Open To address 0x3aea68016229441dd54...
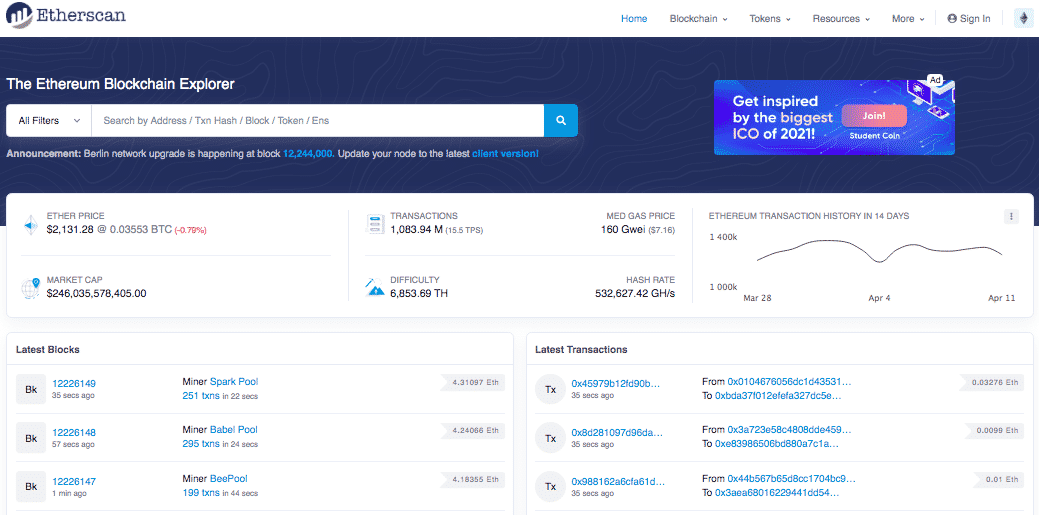 (777, 493)
